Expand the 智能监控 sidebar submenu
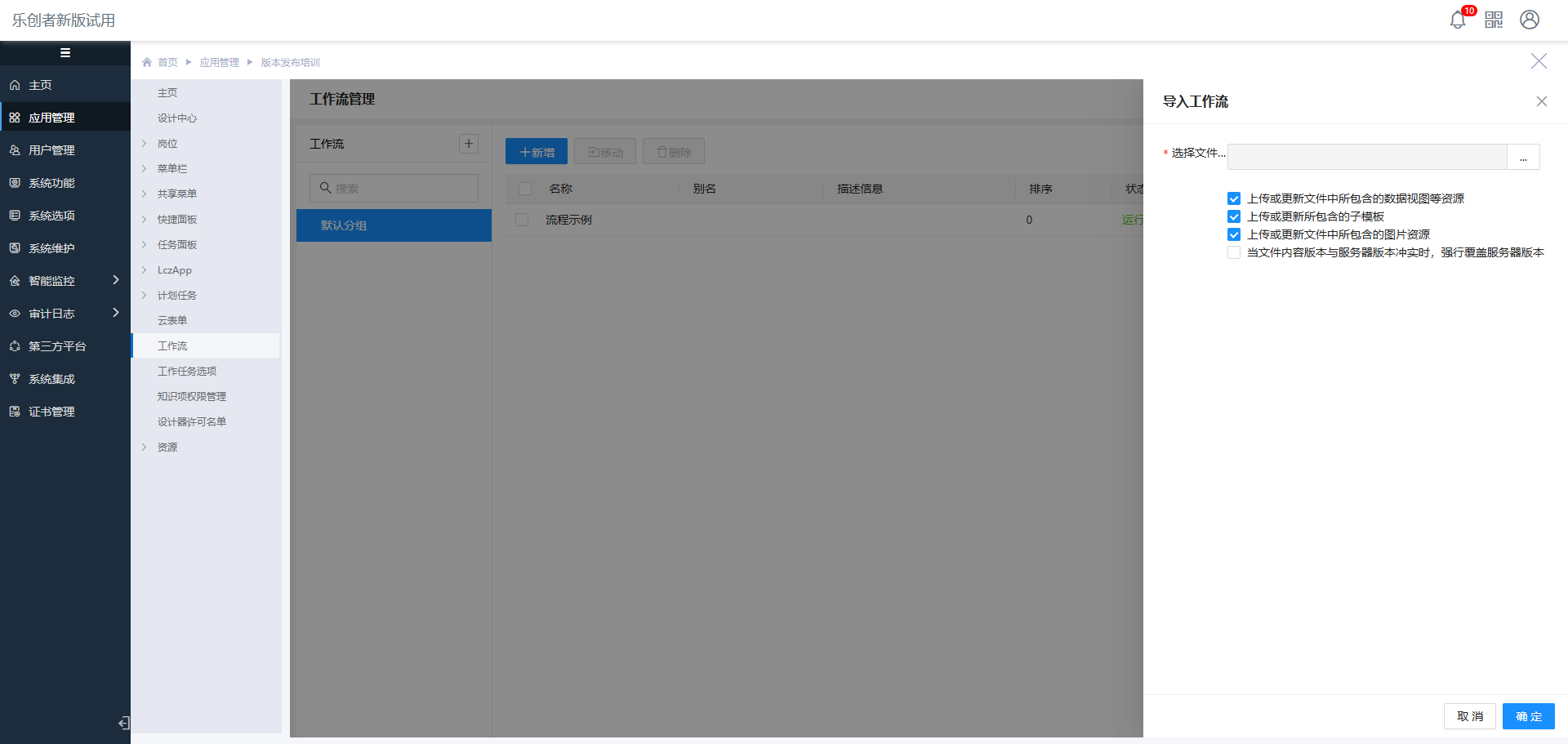 (116, 280)
